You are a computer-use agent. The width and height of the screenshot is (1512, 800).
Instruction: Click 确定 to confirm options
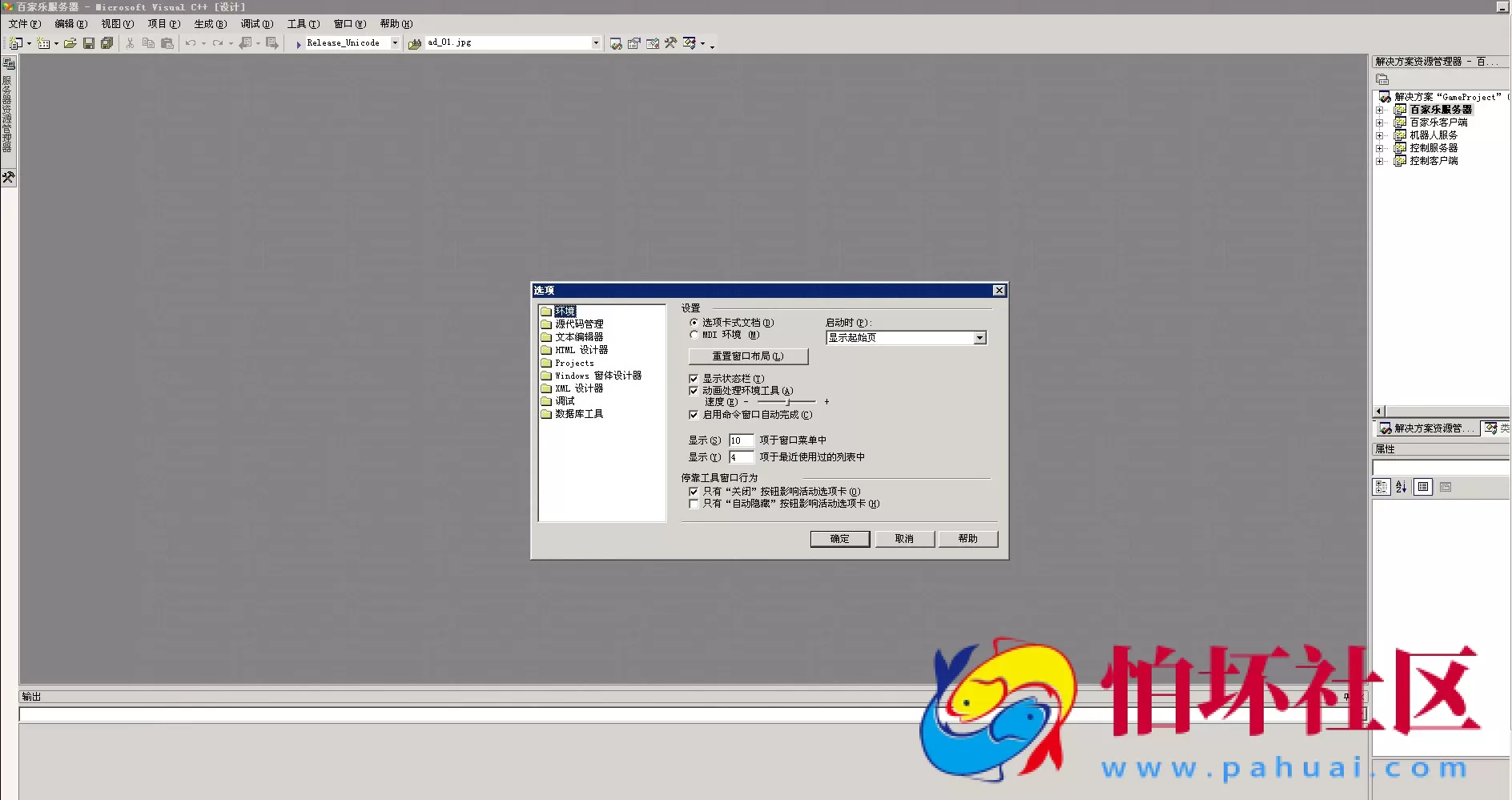click(839, 538)
